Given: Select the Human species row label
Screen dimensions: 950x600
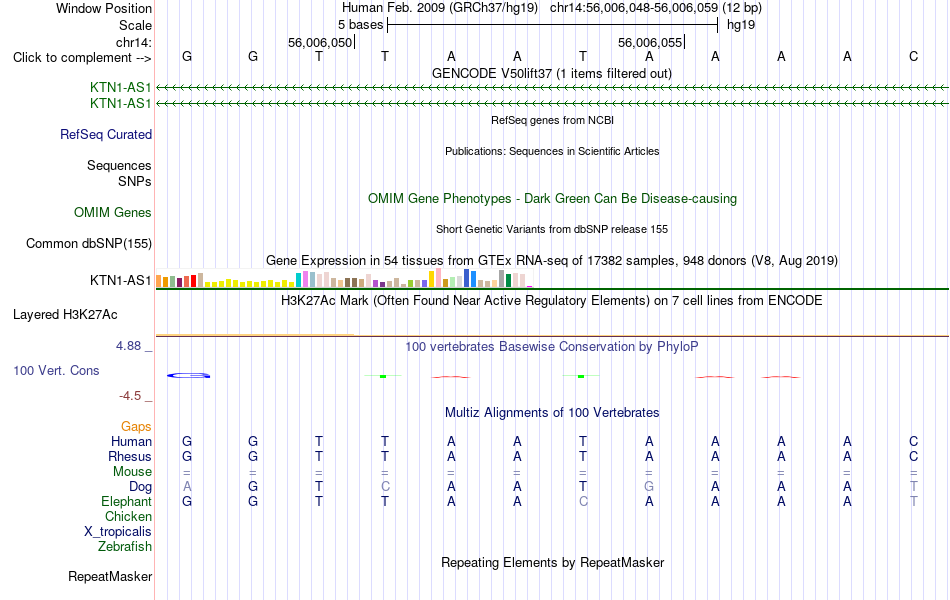Looking at the screenshot, I should [131, 441].
